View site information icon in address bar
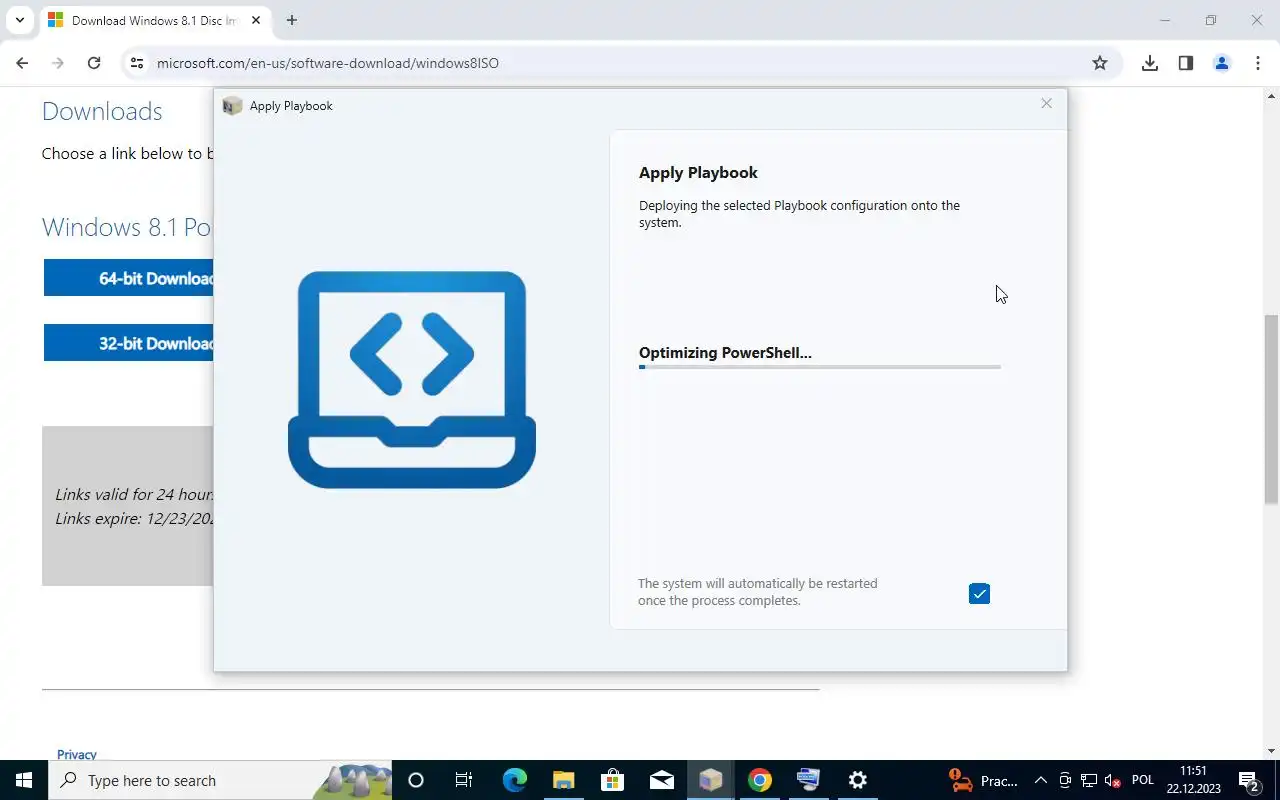This screenshot has width=1280, height=800. point(137,63)
